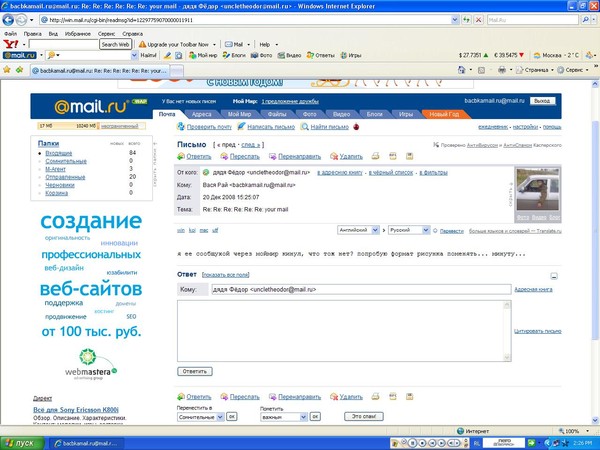
Task: Open Мой мир from Mail.ru toolbar
Action: point(203,55)
